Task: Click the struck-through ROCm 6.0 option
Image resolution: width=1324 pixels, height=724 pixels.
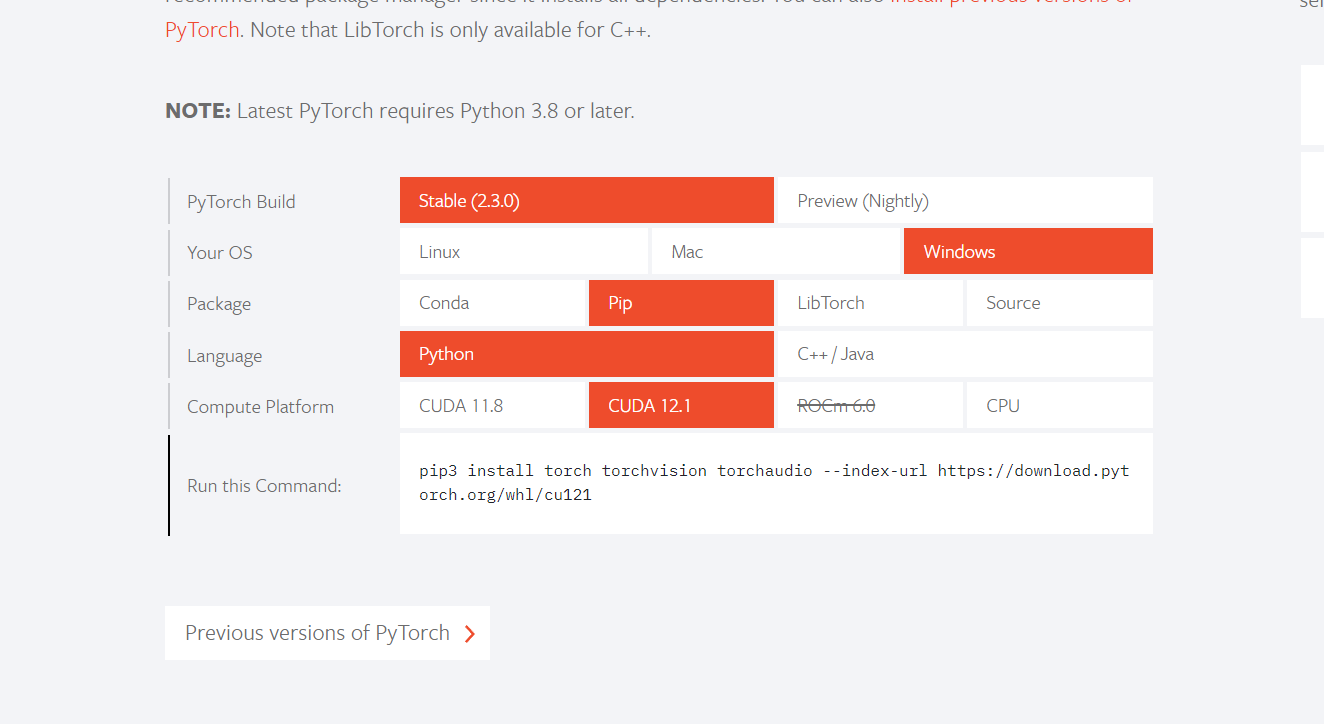Action: [870, 405]
